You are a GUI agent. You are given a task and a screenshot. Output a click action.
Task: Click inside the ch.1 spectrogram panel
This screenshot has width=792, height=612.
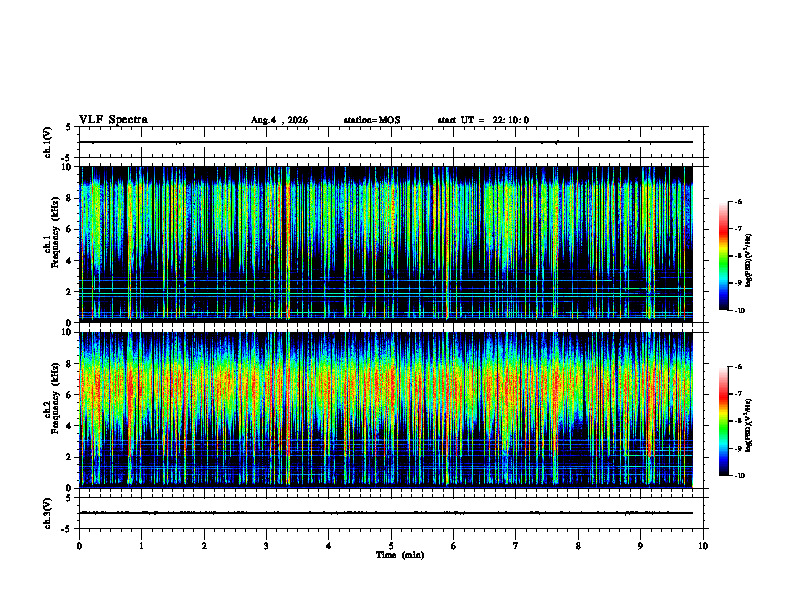386,244
